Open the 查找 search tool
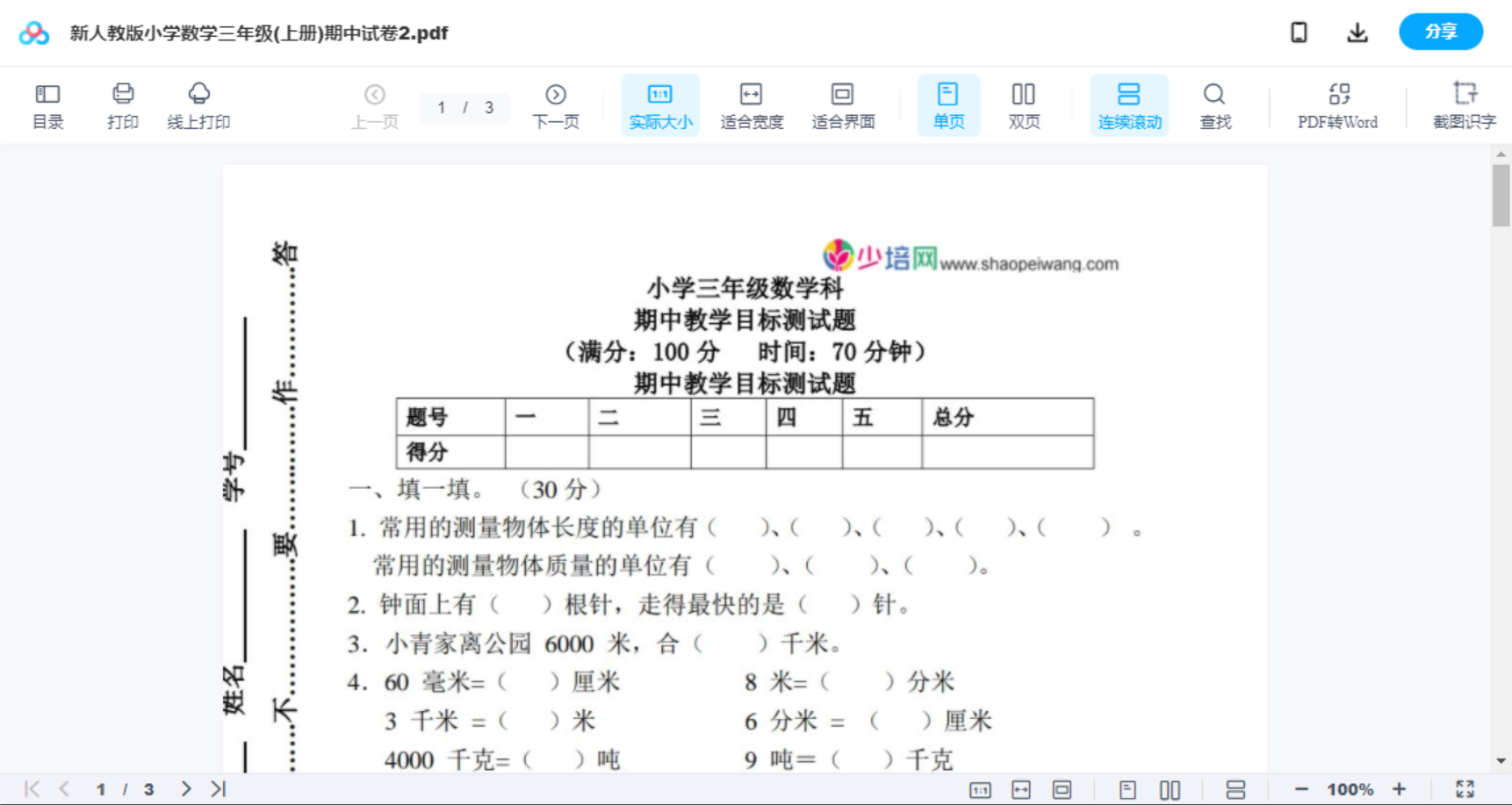The image size is (1512, 805). coord(1214,104)
